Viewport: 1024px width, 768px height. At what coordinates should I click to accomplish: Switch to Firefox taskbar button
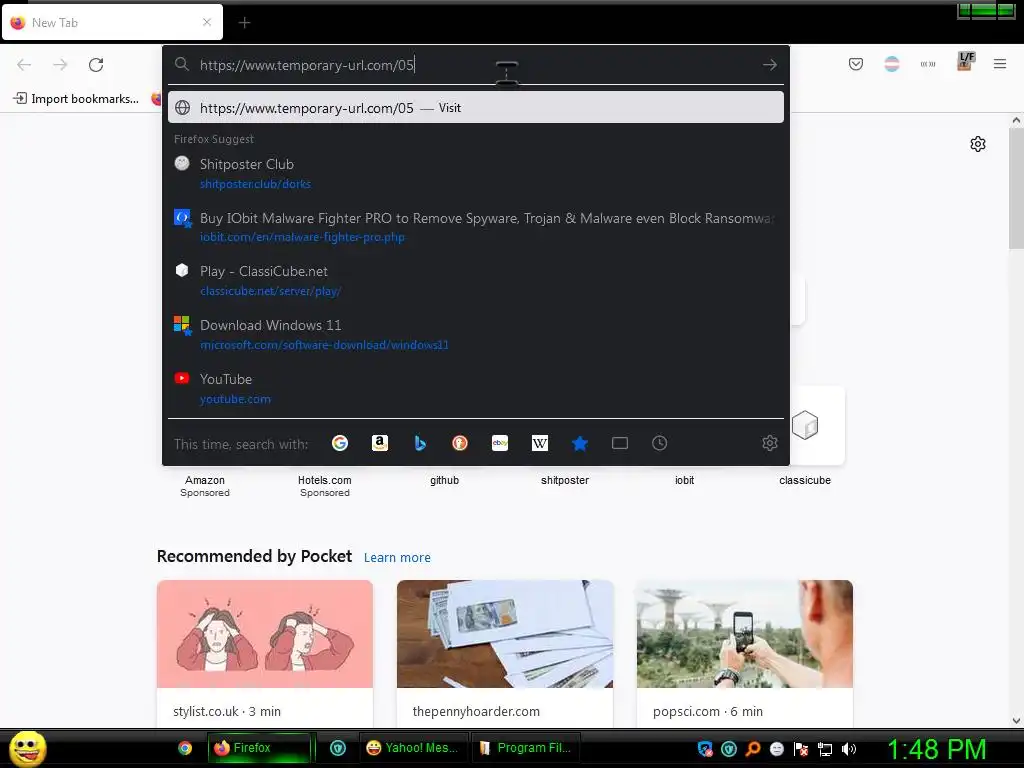coord(259,748)
